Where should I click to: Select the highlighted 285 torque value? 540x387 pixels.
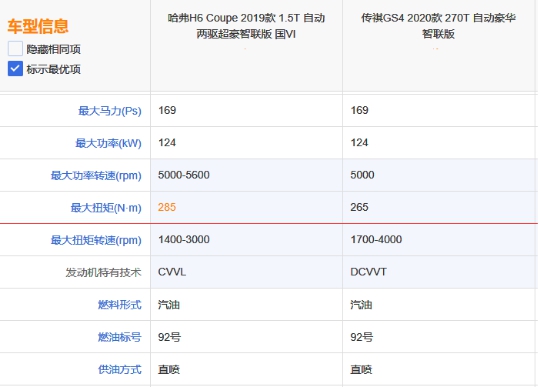167,207
